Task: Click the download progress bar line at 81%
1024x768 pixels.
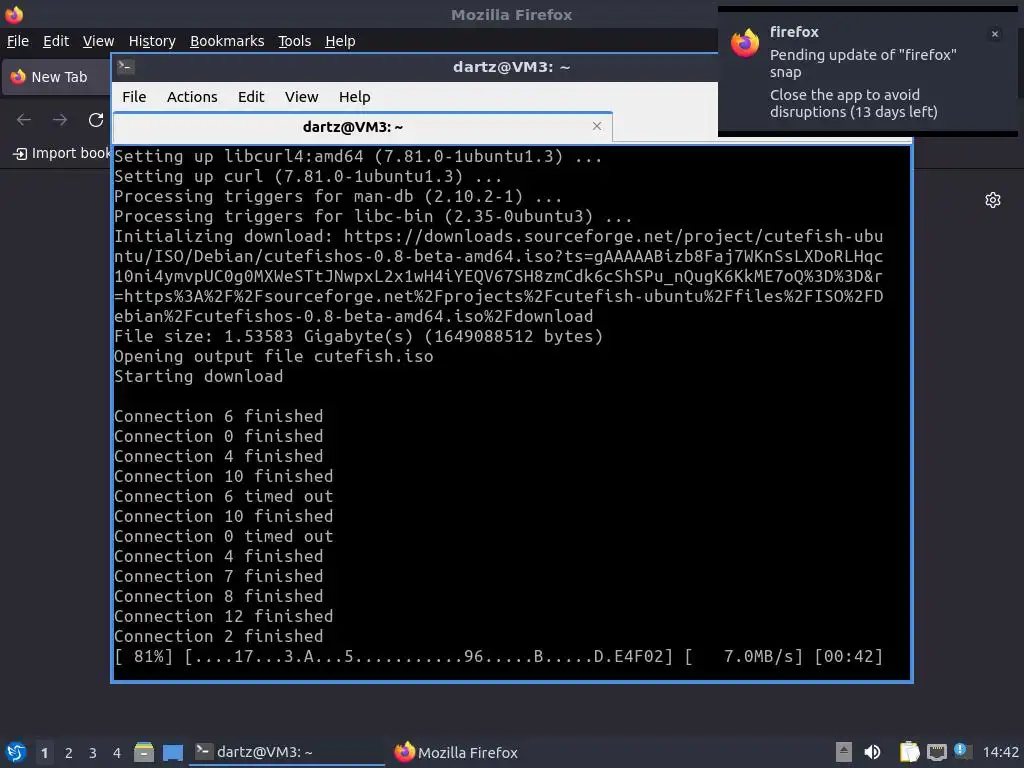Action: pyautogui.click(x=498, y=656)
